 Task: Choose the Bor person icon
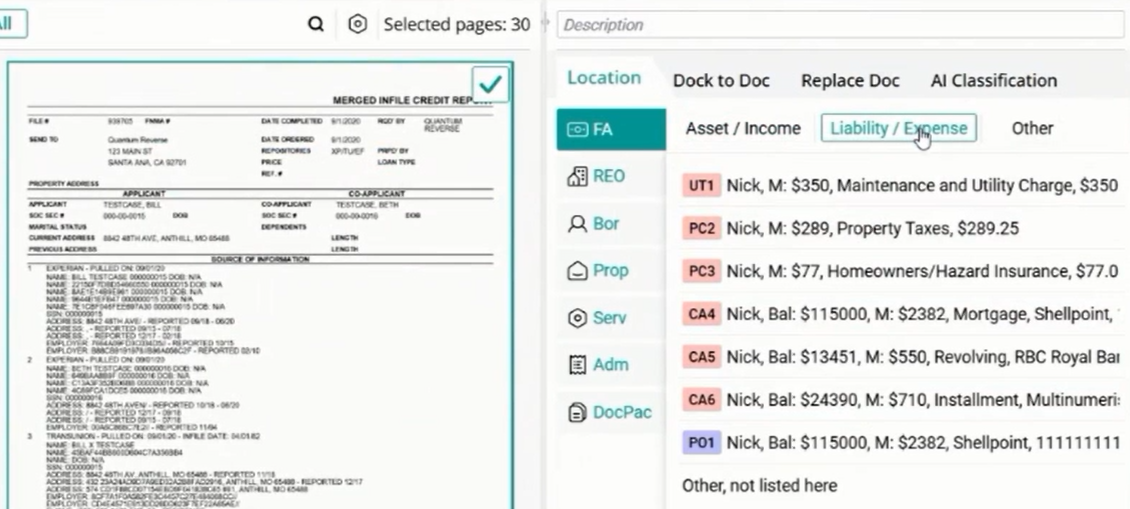click(577, 224)
